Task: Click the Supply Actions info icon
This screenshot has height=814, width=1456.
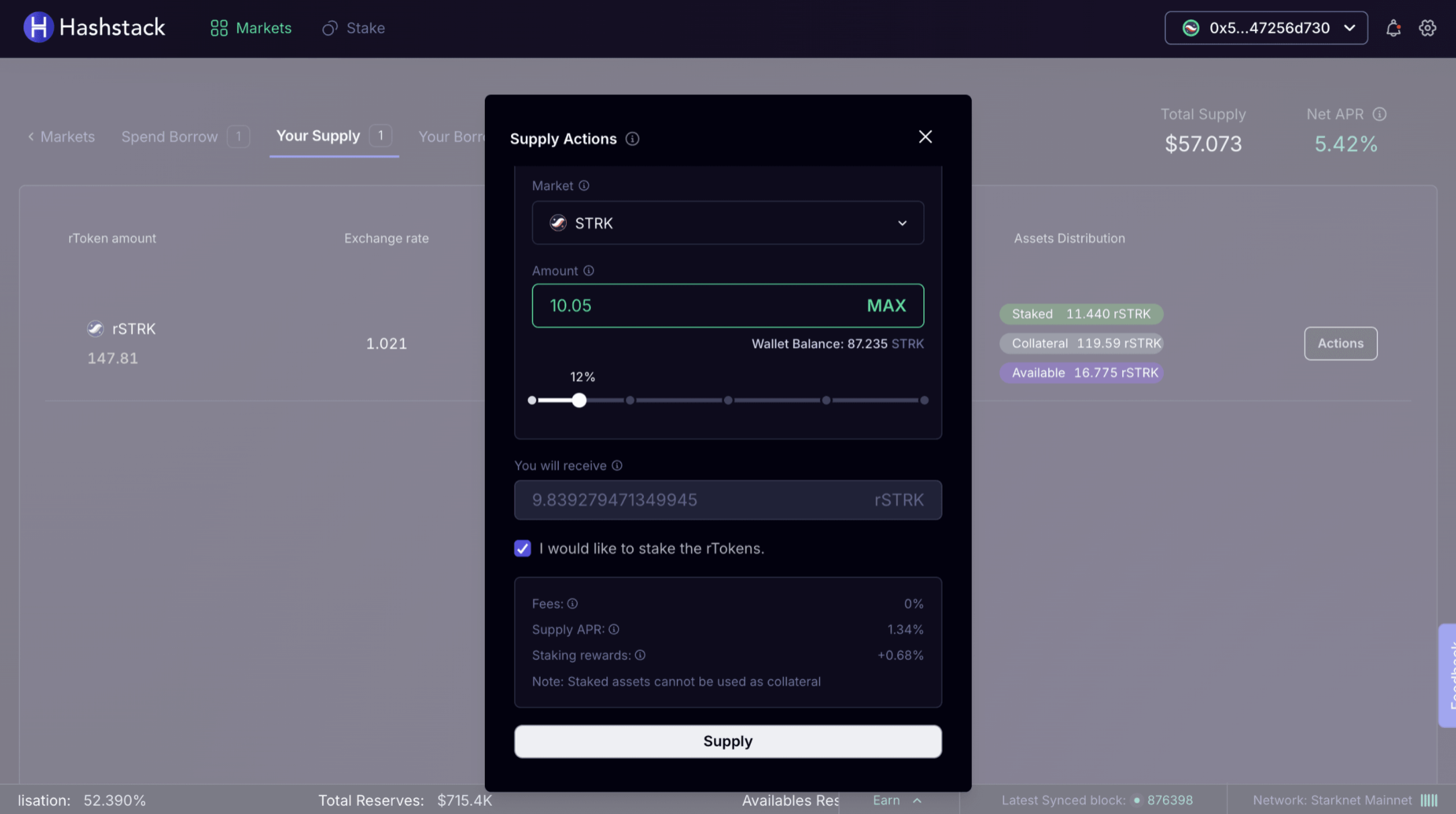Action: pyautogui.click(x=633, y=139)
